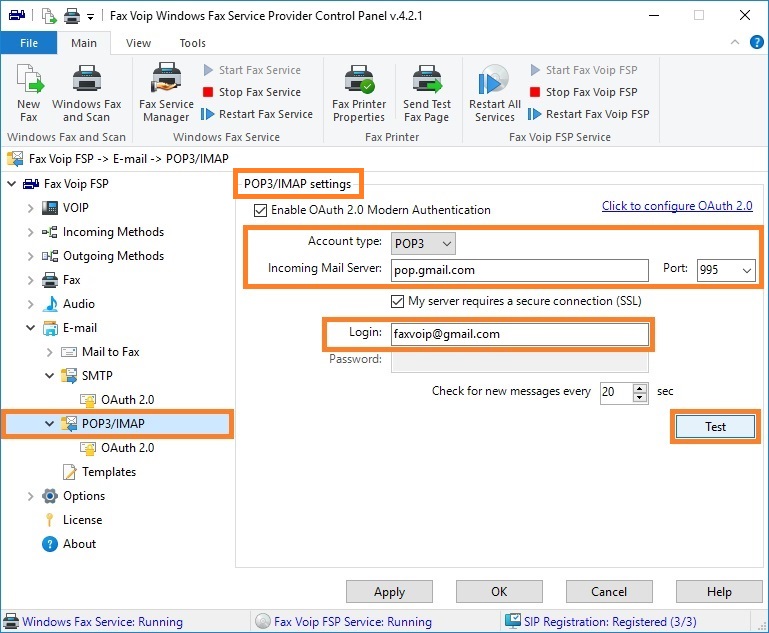Image resolution: width=769 pixels, height=633 pixels.
Task: Stop Fax Voip FSP service
Action: [584, 92]
